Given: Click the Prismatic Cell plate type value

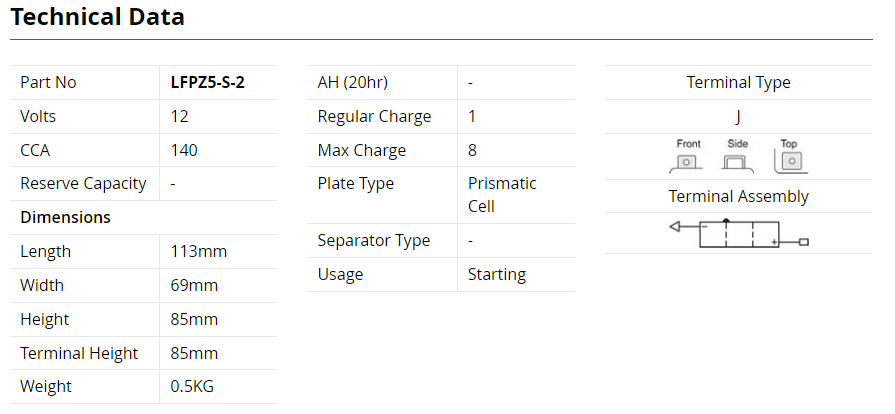Looking at the screenshot, I should tap(502, 195).
